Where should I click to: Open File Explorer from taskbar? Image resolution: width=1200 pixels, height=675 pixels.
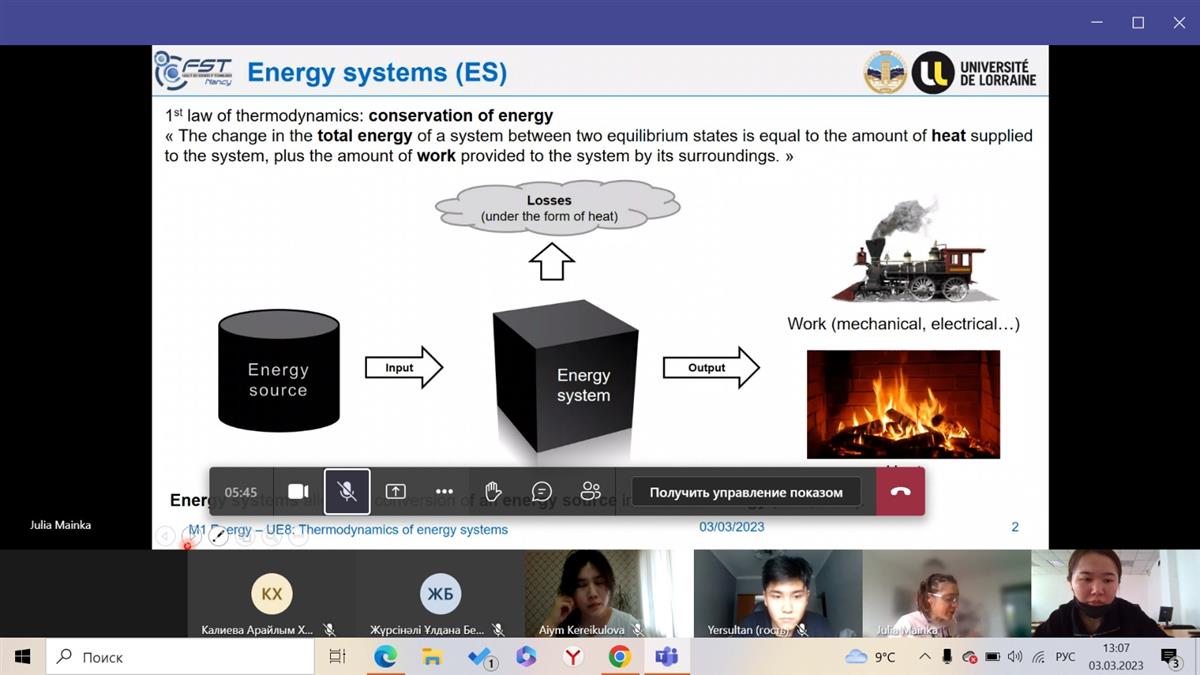coord(432,657)
